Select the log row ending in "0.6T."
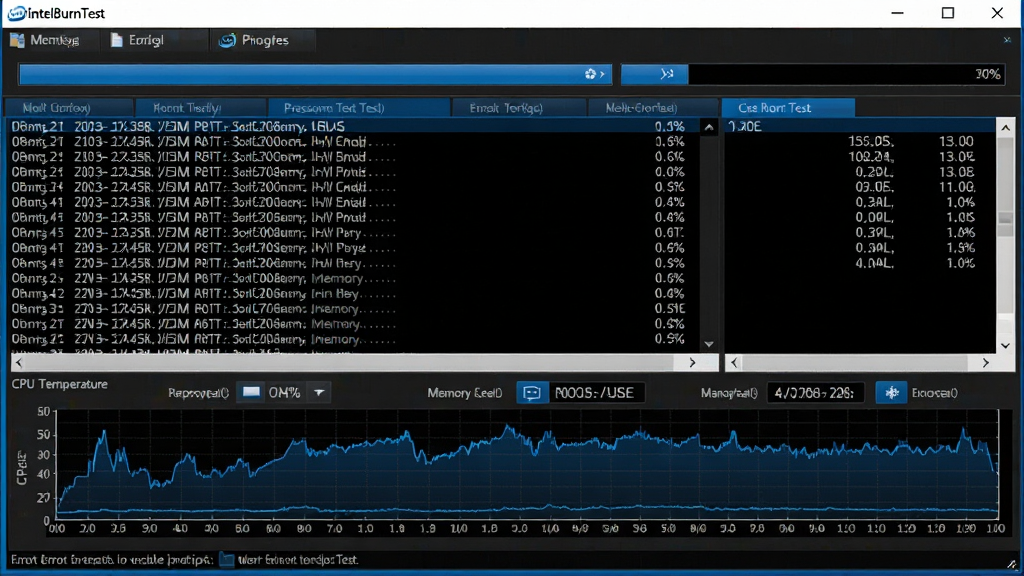Screen dimensions: 1024x576 [x=353, y=233]
